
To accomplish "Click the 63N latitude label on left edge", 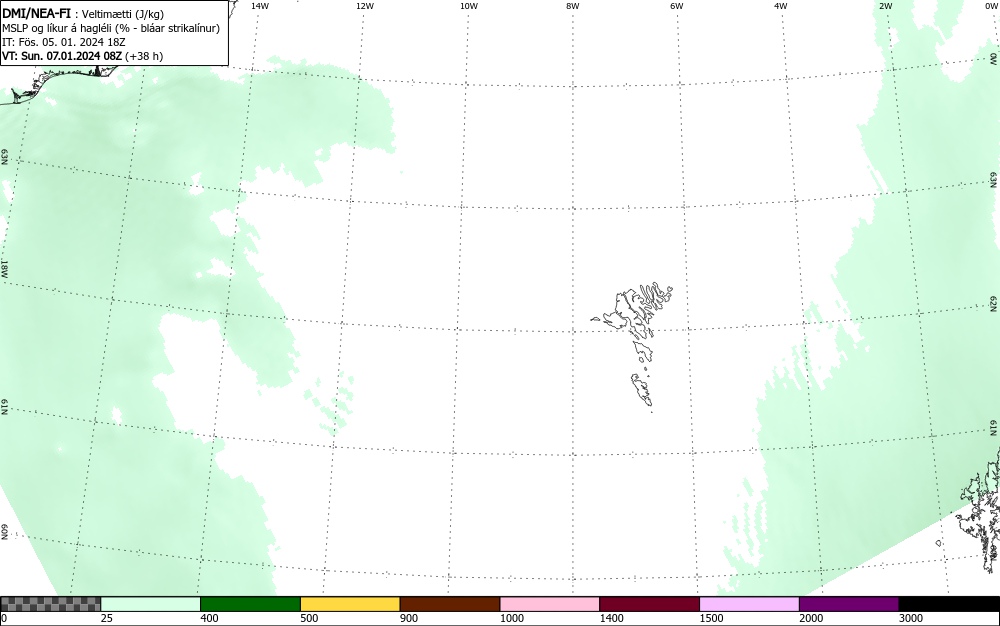I will (x=5, y=157).
